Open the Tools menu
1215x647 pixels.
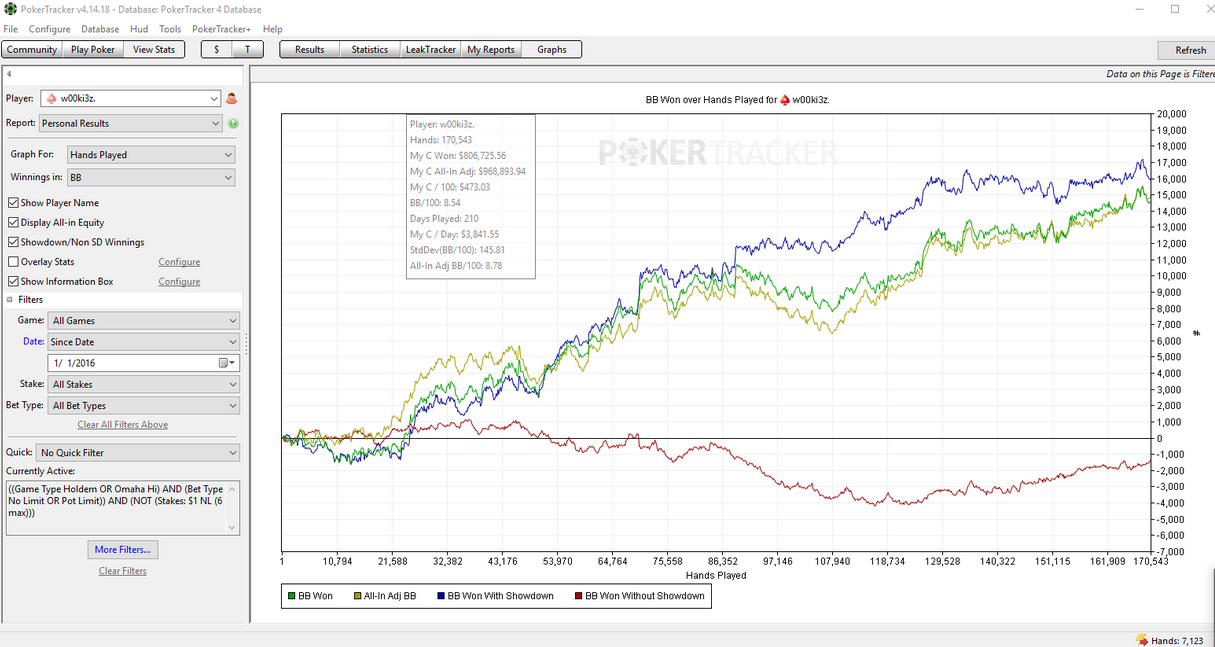[x=170, y=29]
